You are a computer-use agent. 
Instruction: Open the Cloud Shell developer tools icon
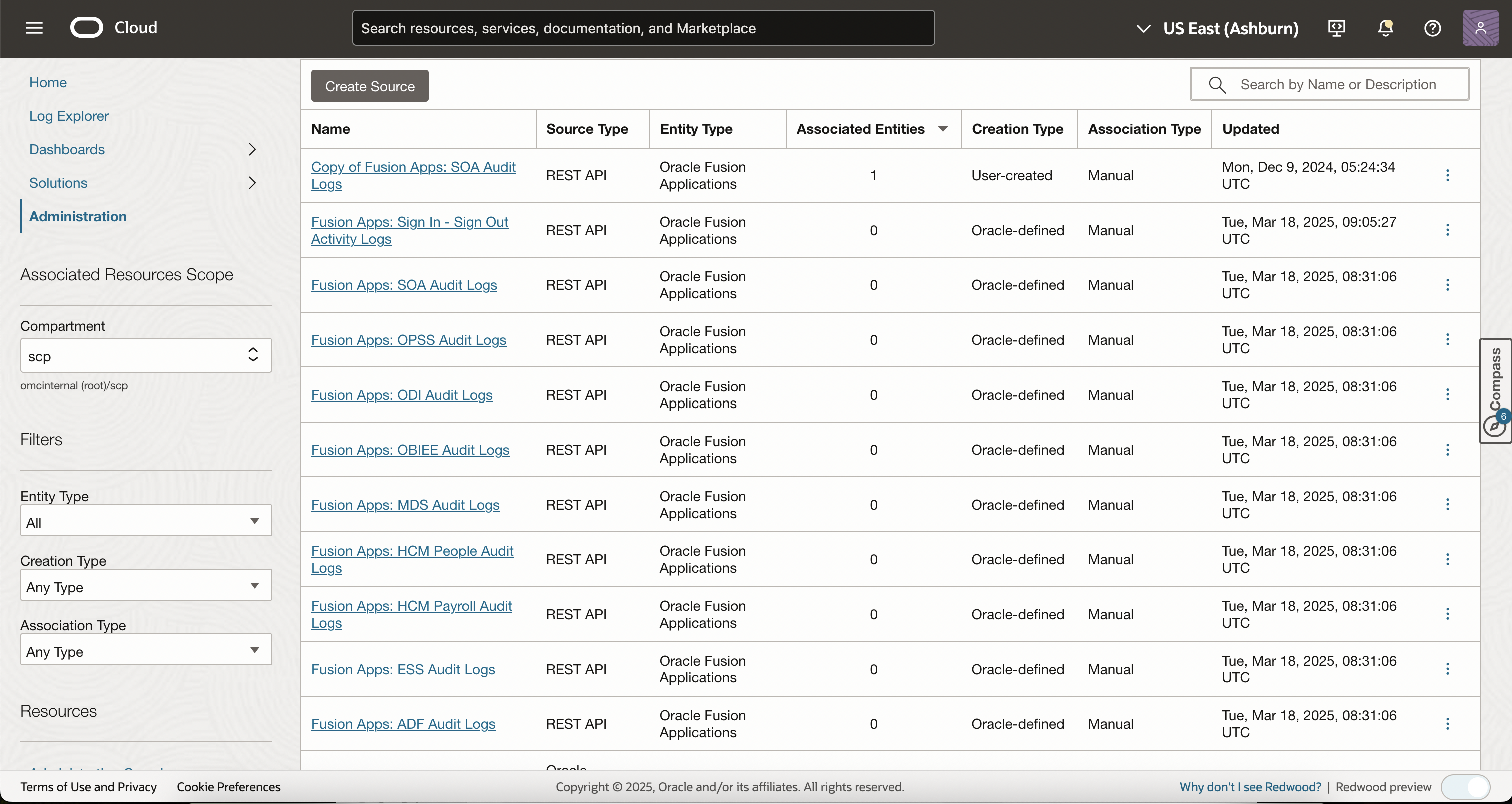[1336, 28]
